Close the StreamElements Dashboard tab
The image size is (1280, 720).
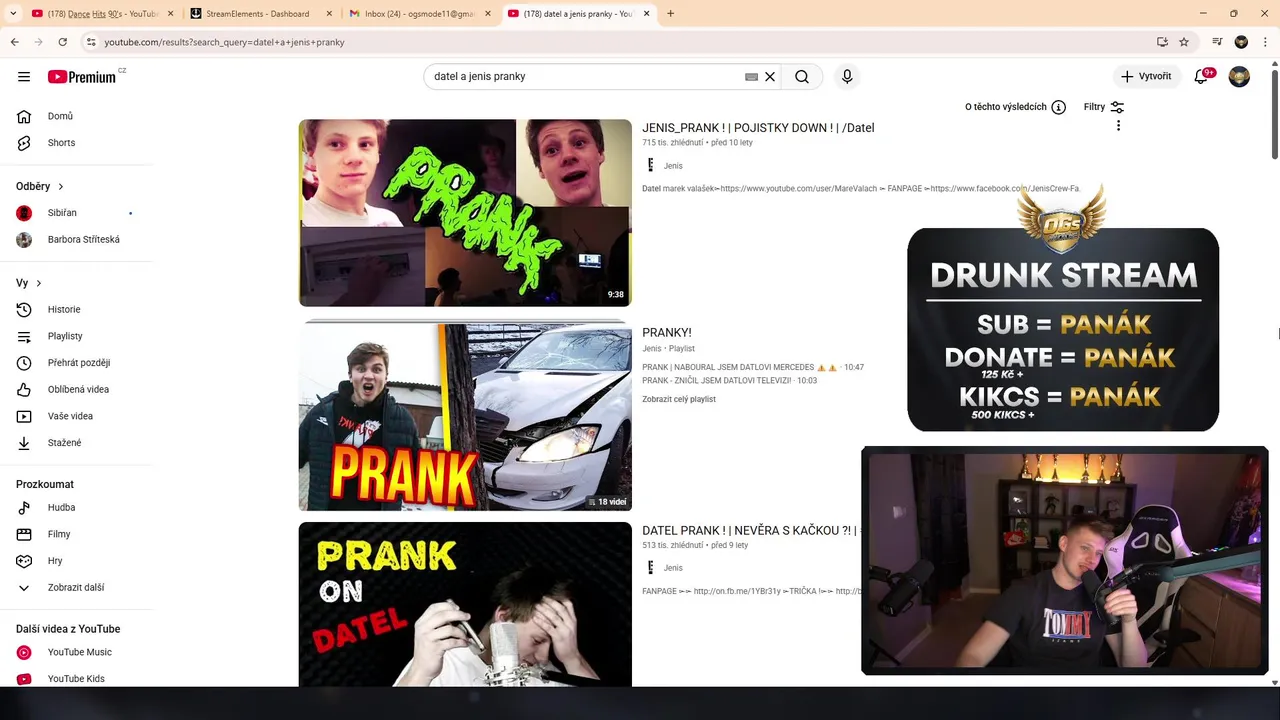coord(329,14)
